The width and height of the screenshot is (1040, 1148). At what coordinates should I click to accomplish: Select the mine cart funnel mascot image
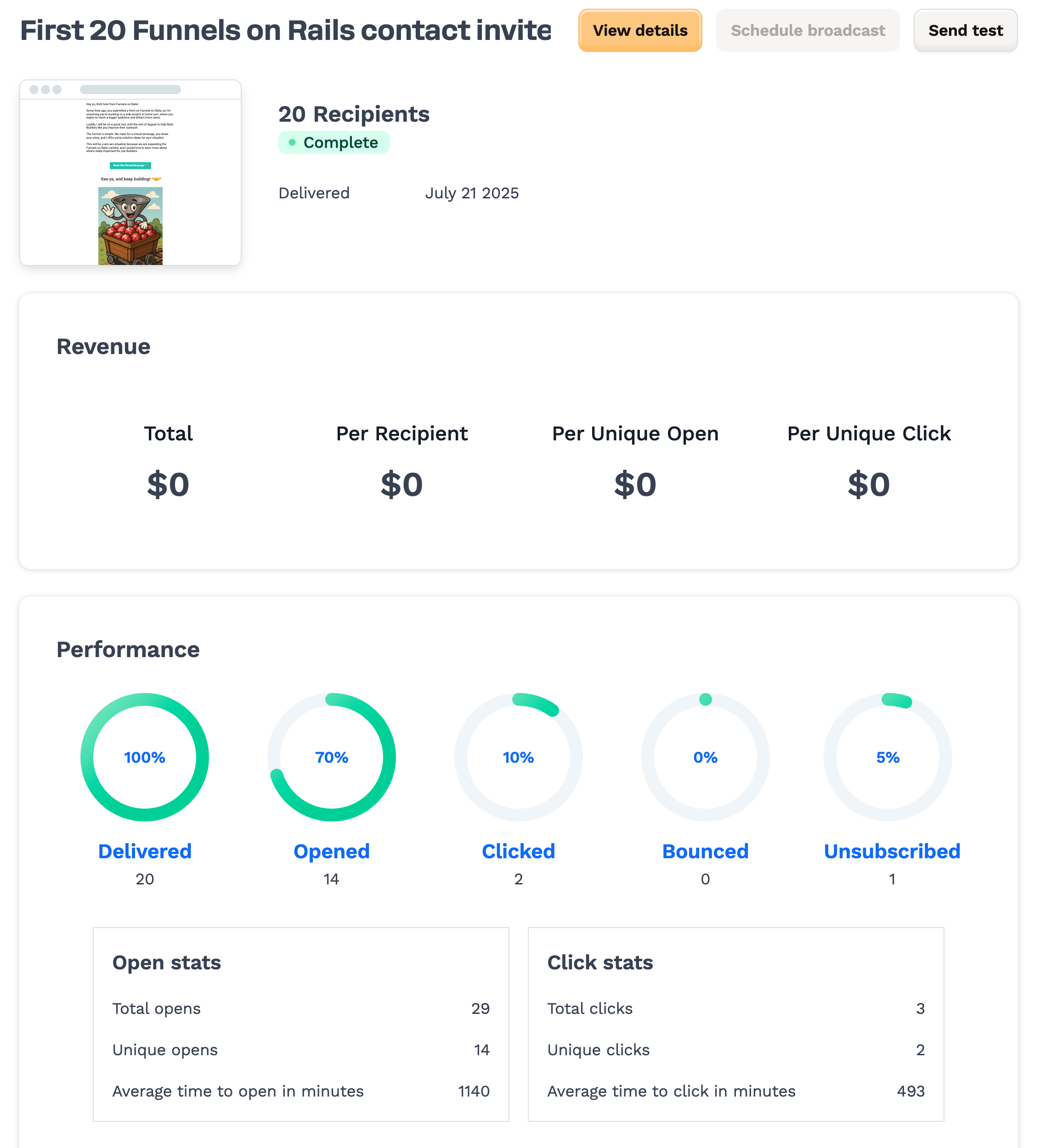click(130, 226)
